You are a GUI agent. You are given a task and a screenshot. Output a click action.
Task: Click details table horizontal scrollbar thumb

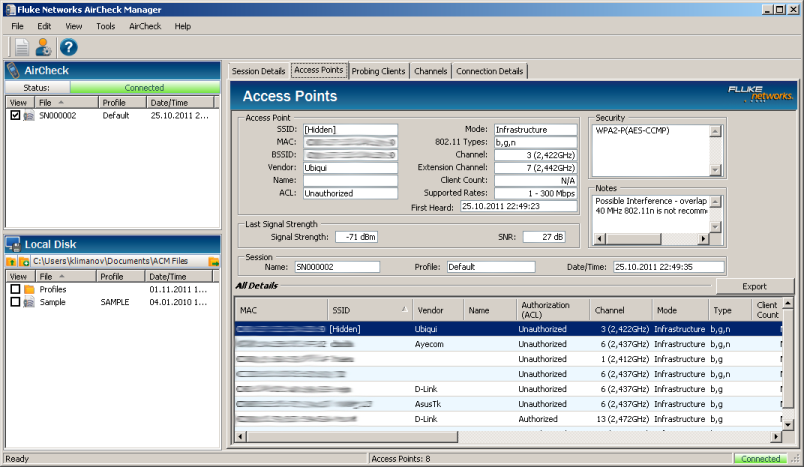tap(352, 437)
